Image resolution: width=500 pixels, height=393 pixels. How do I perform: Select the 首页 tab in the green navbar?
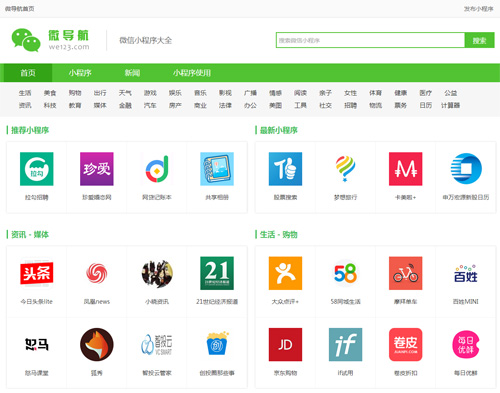(28, 73)
